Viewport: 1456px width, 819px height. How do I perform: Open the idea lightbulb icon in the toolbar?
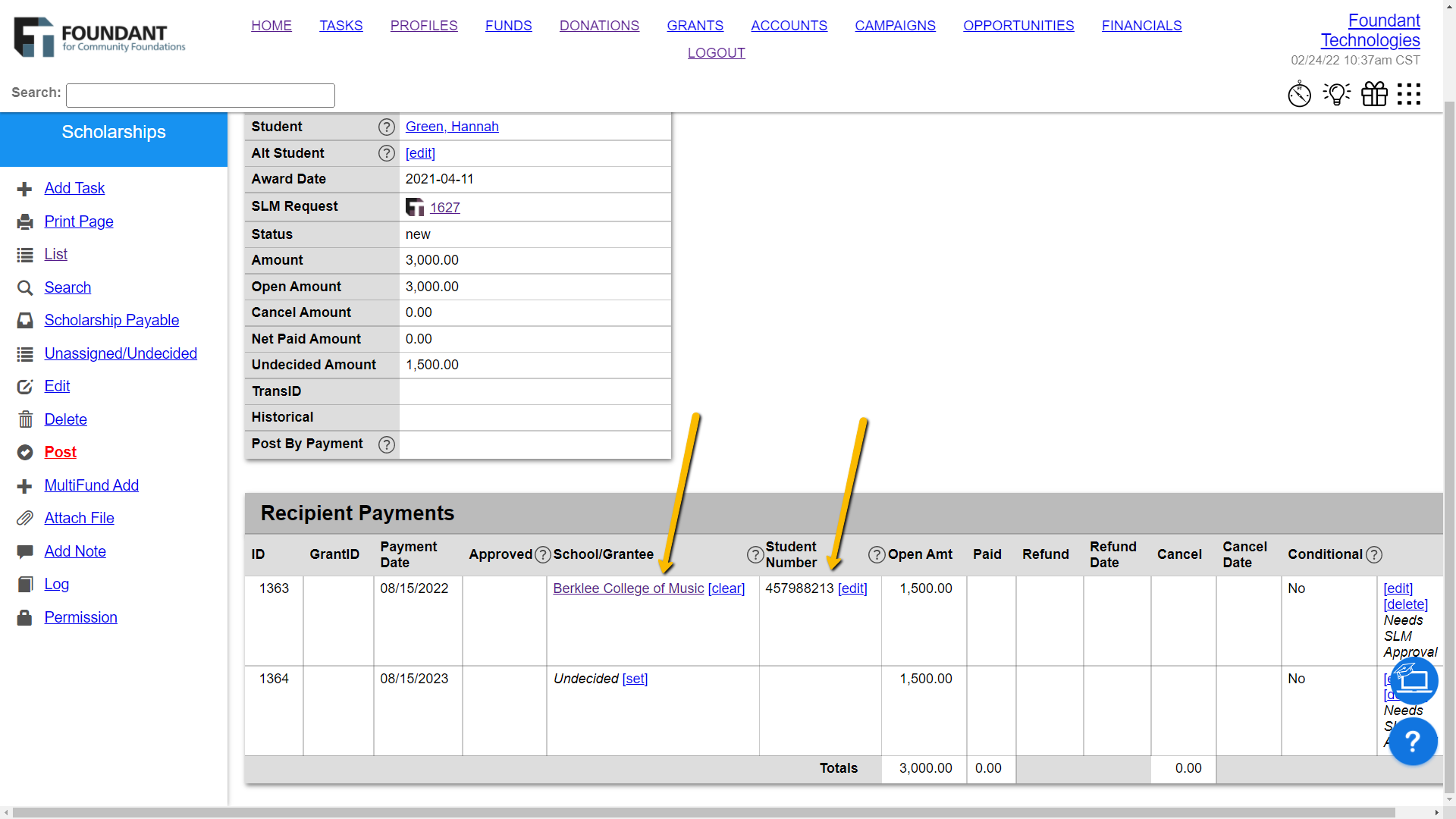(x=1336, y=94)
